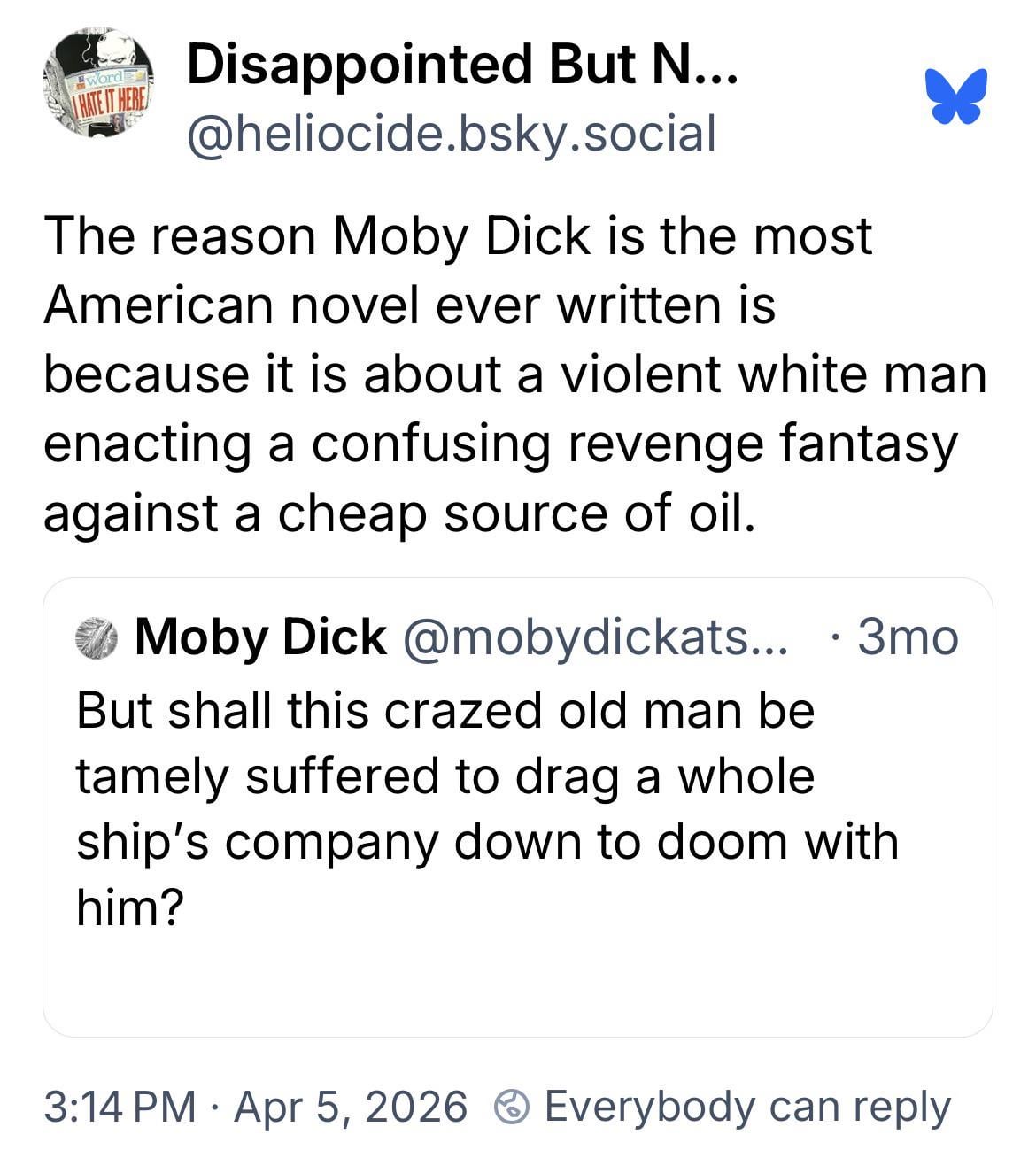
Task: Click the "3:14 PM" post time
Action: point(120,1107)
